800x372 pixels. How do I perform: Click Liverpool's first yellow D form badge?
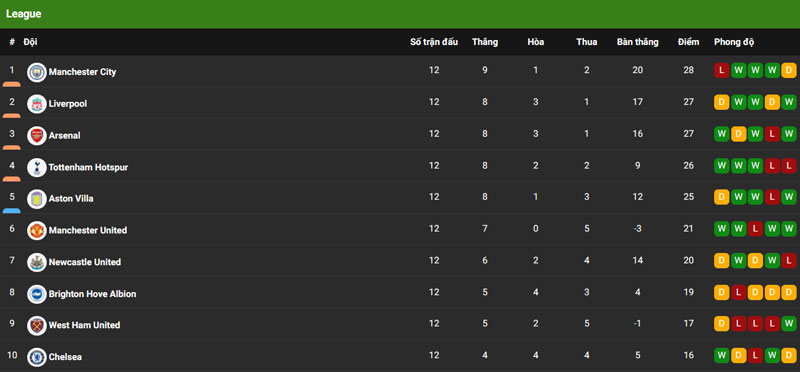(x=721, y=102)
